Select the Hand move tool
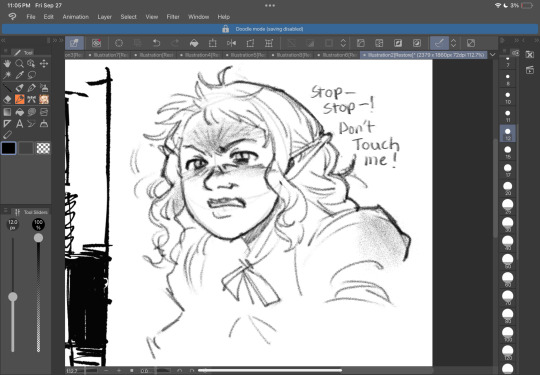The height and width of the screenshot is (375, 540). click(x=7, y=63)
